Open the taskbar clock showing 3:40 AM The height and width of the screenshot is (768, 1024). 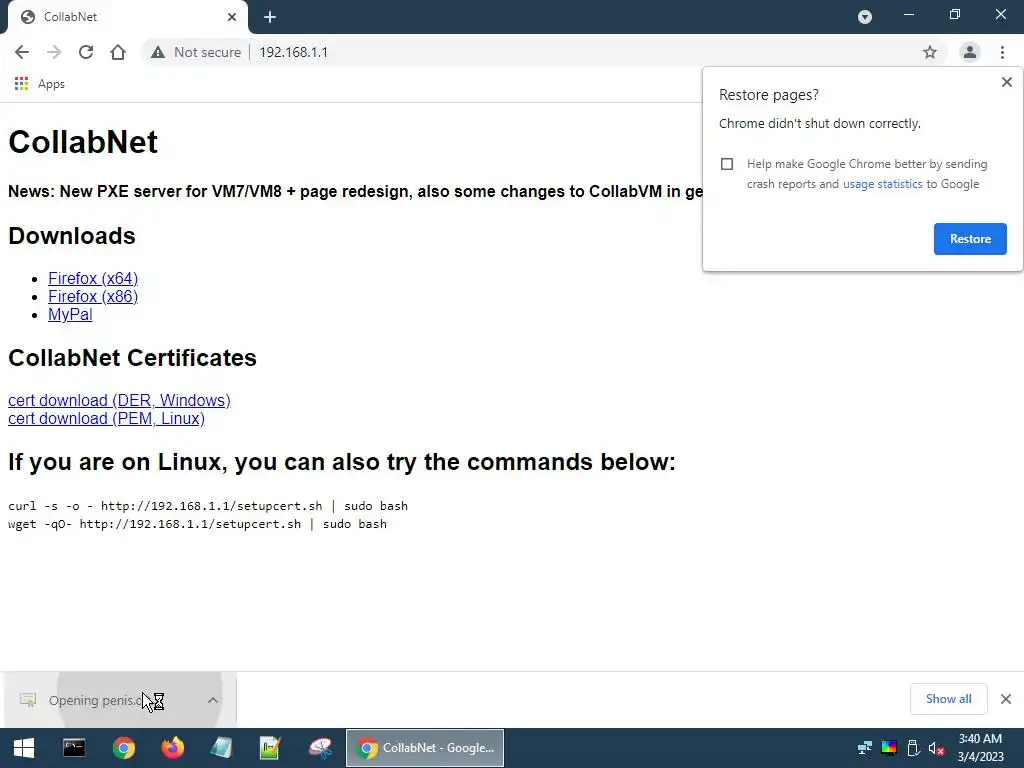(980, 748)
